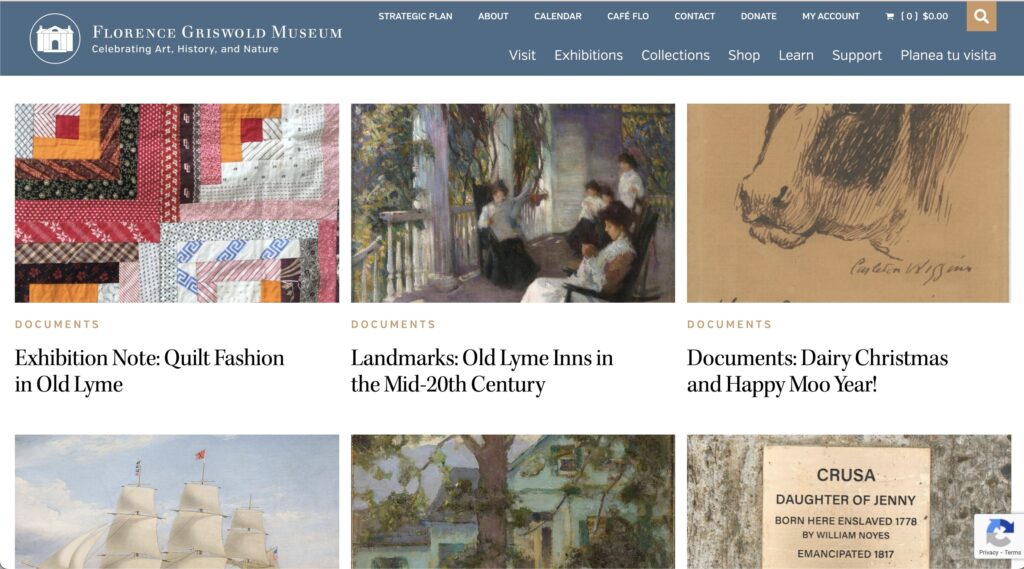The height and width of the screenshot is (569, 1024).
Task: Select Shop in main navigation
Action: [744, 56]
